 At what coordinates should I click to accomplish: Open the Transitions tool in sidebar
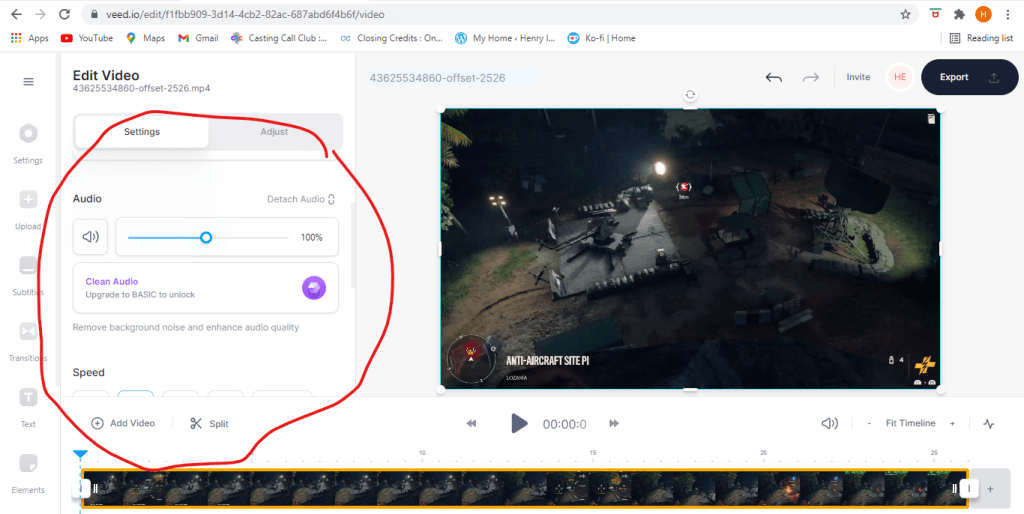28,332
